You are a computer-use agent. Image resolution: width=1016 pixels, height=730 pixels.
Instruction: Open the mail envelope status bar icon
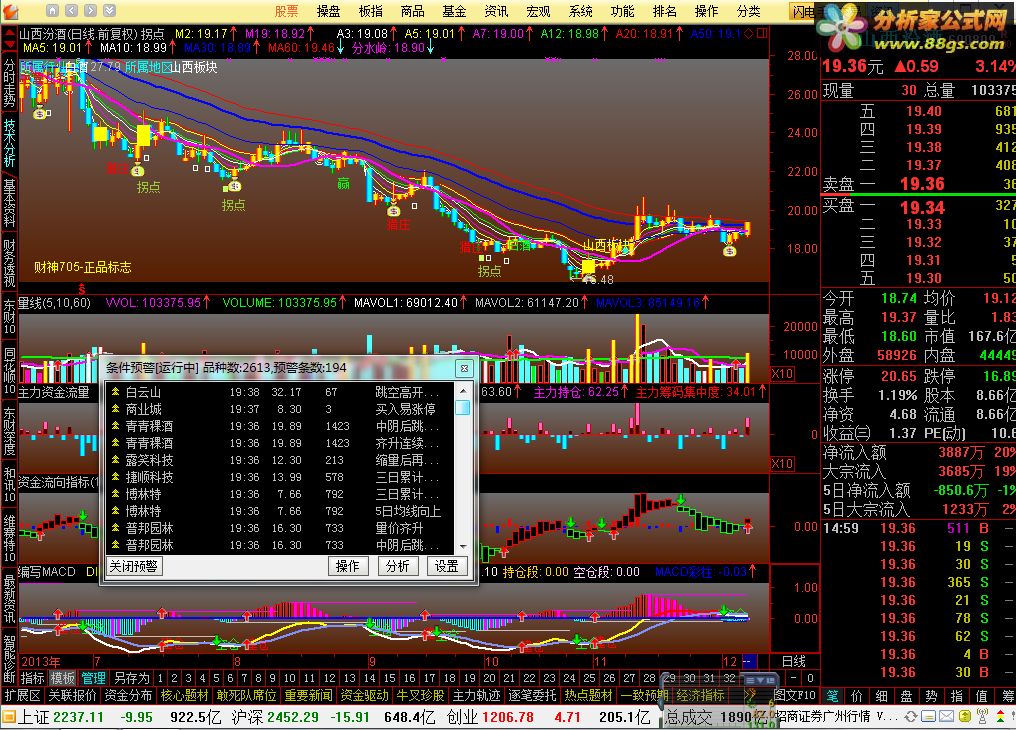point(946,716)
